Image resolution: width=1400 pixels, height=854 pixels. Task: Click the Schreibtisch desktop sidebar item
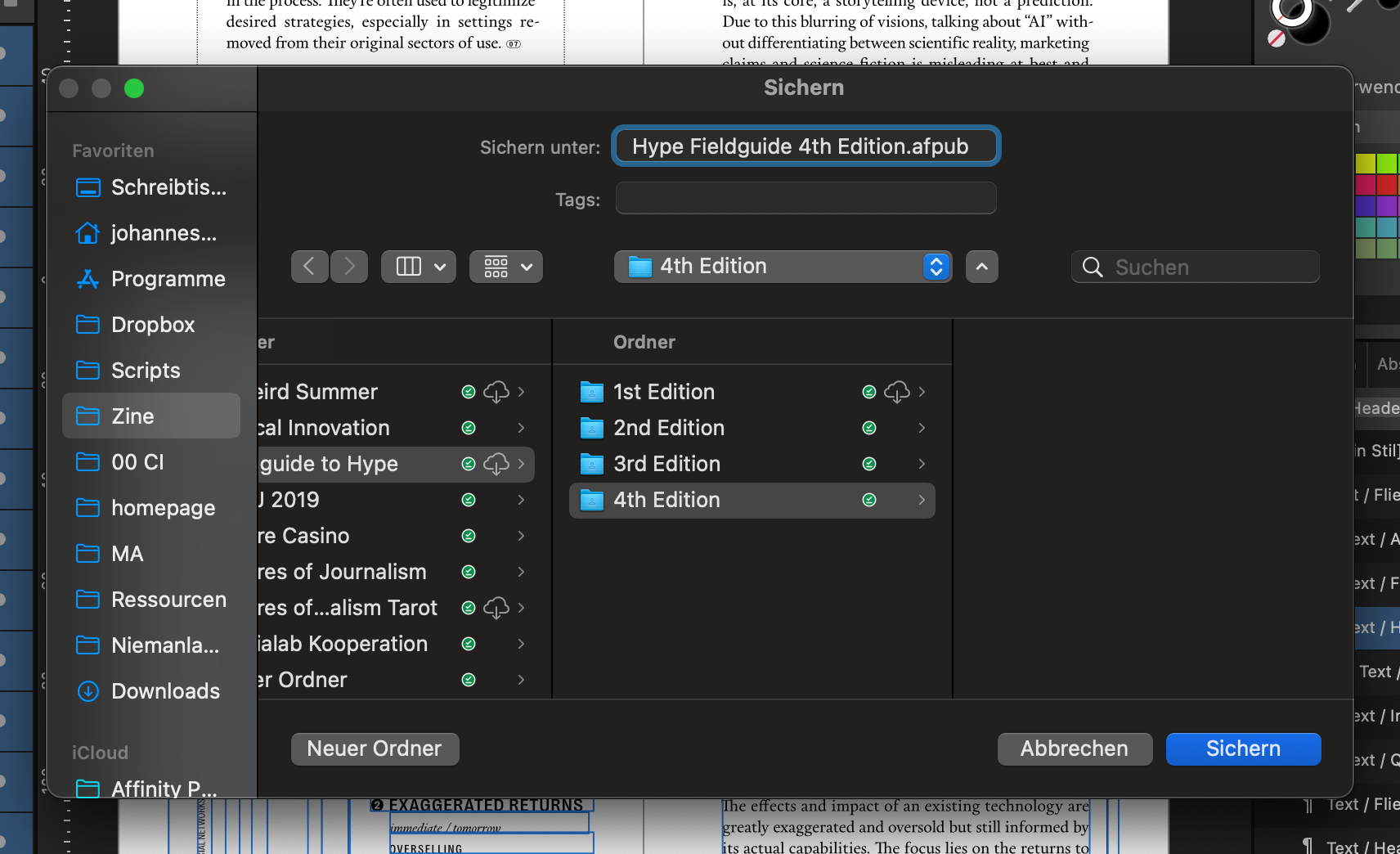(168, 187)
